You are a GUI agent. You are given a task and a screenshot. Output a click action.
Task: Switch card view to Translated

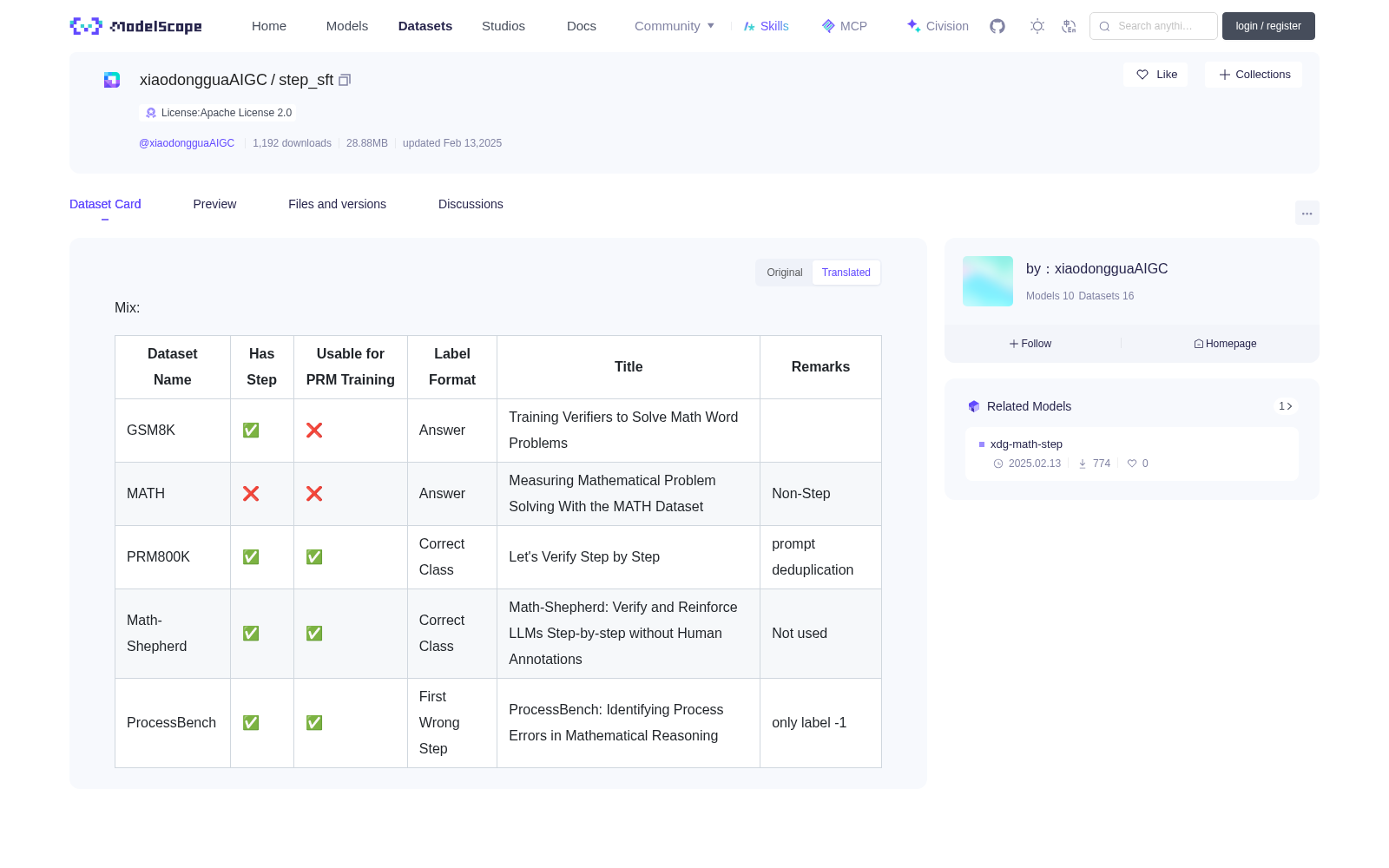click(x=846, y=273)
